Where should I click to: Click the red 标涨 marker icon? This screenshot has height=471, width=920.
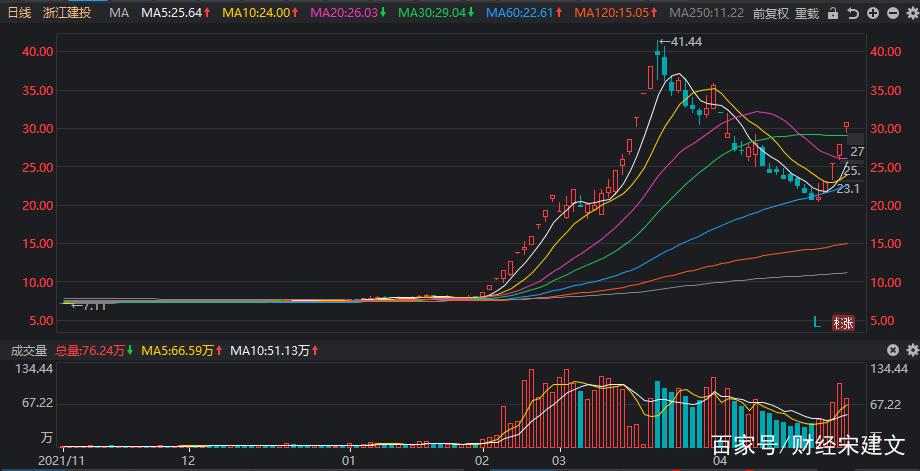[x=842, y=322]
